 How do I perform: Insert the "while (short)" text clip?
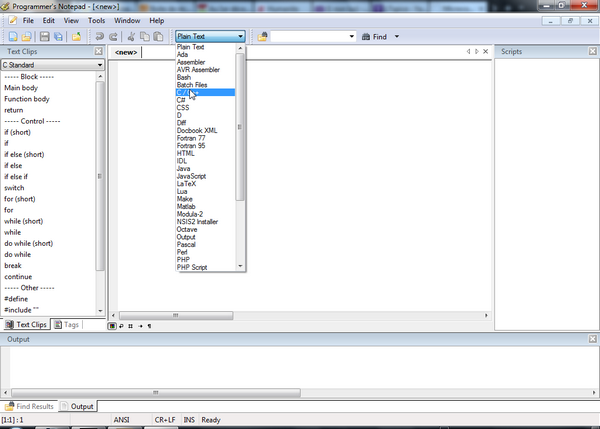pos(23,221)
